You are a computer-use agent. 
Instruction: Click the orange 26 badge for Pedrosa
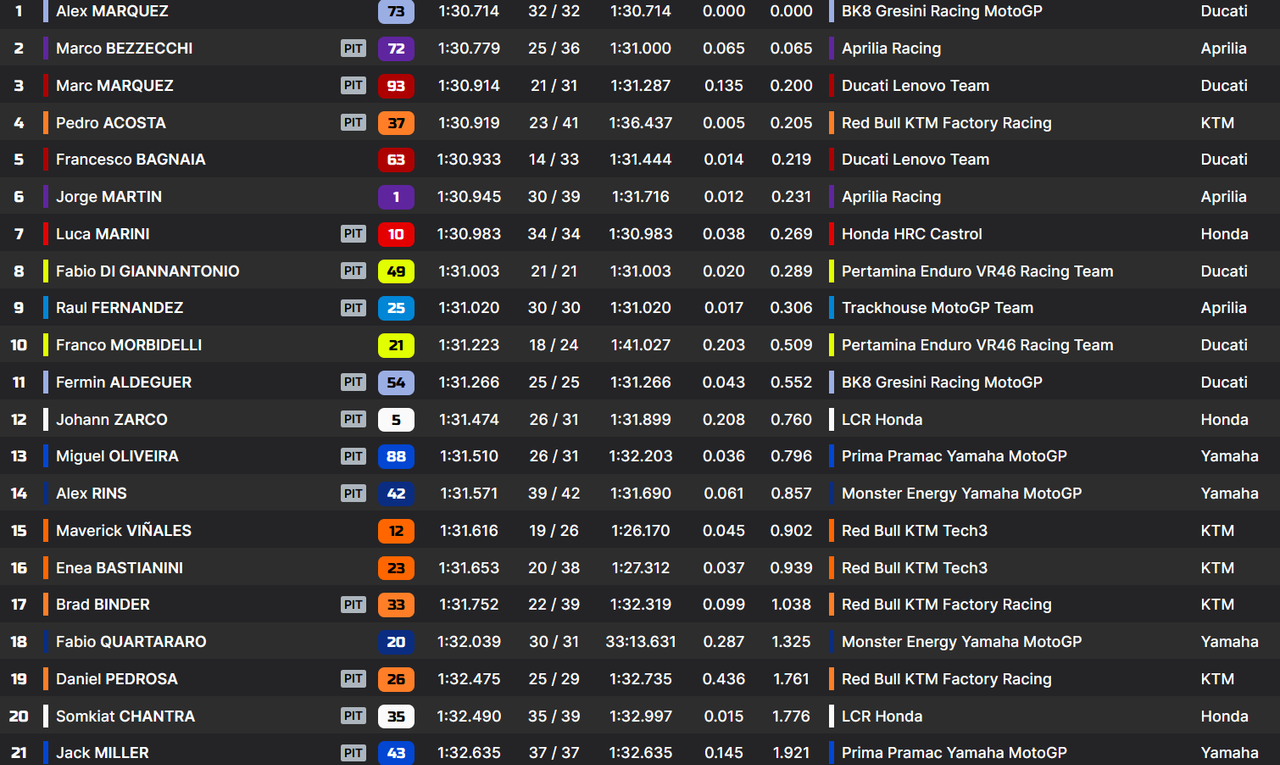pyautogui.click(x=396, y=679)
